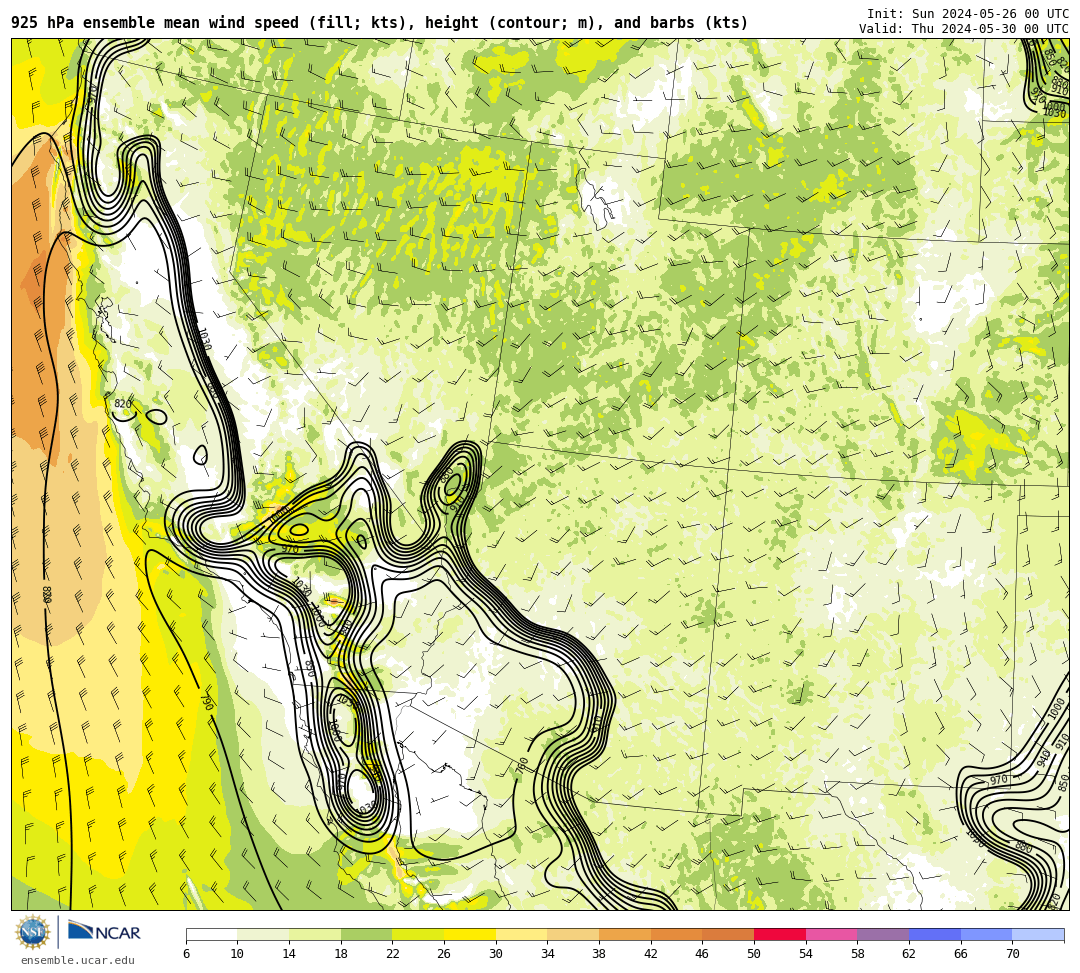This screenshot has height=973, width=1080.
Task: Select the pale yellow 30–34 kts color bar segment
Action: coord(521,934)
